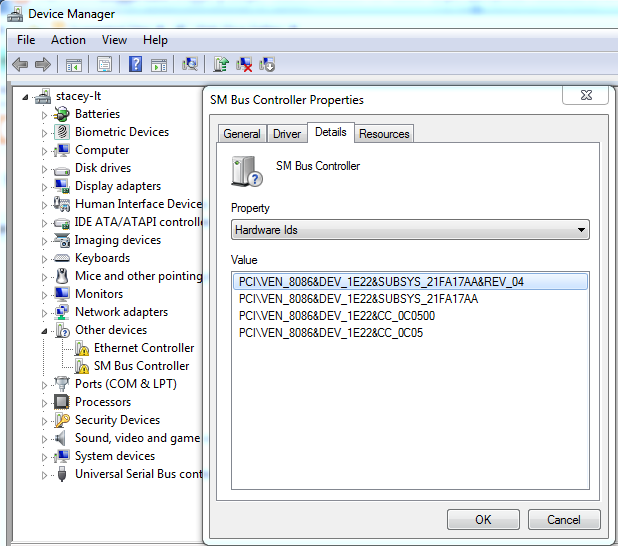Viewport: 618px width, 546px height.
Task: Select the stacey-lt computer name
Action: (78, 96)
